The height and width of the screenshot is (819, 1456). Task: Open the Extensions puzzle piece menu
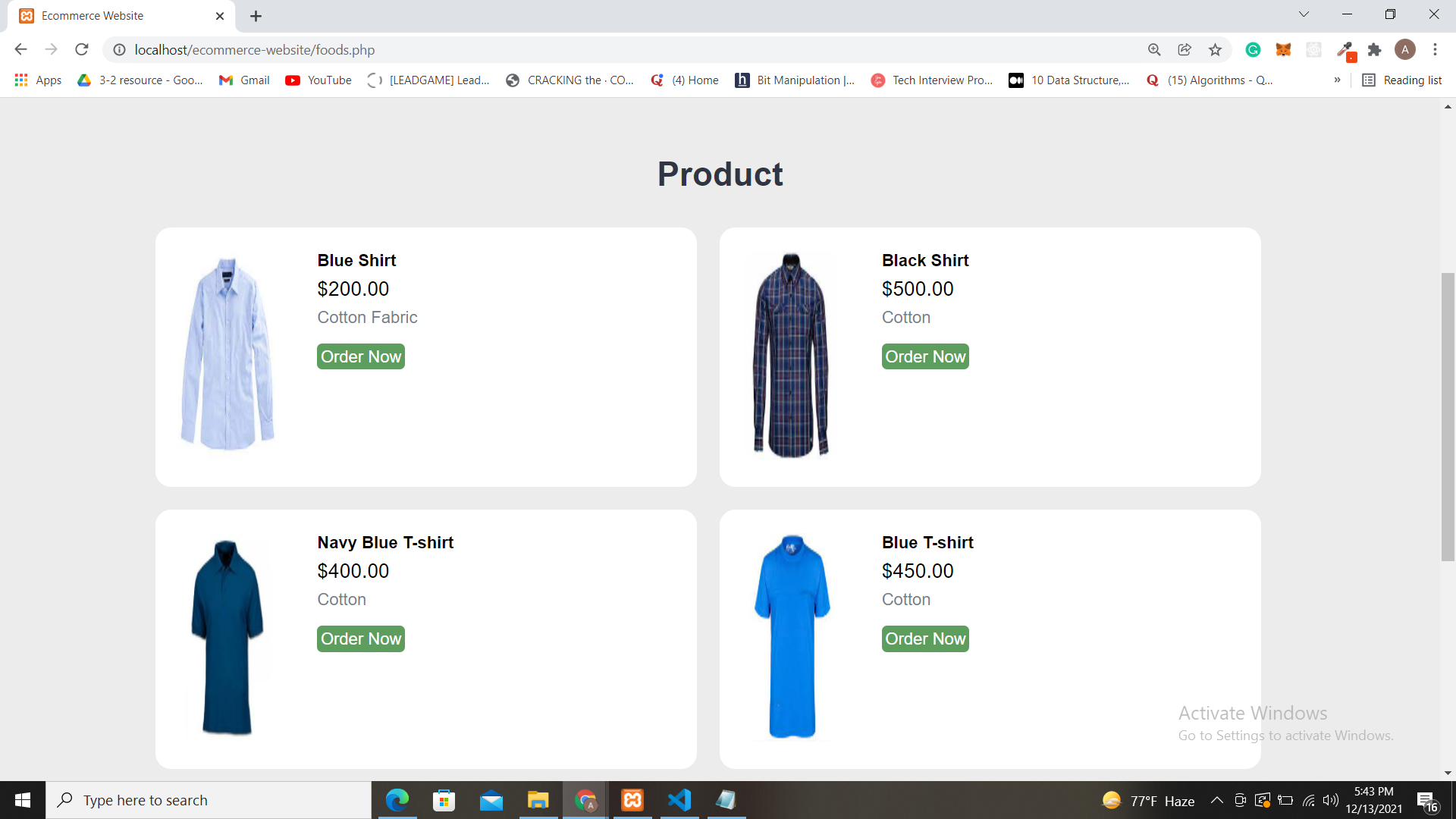coord(1374,50)
